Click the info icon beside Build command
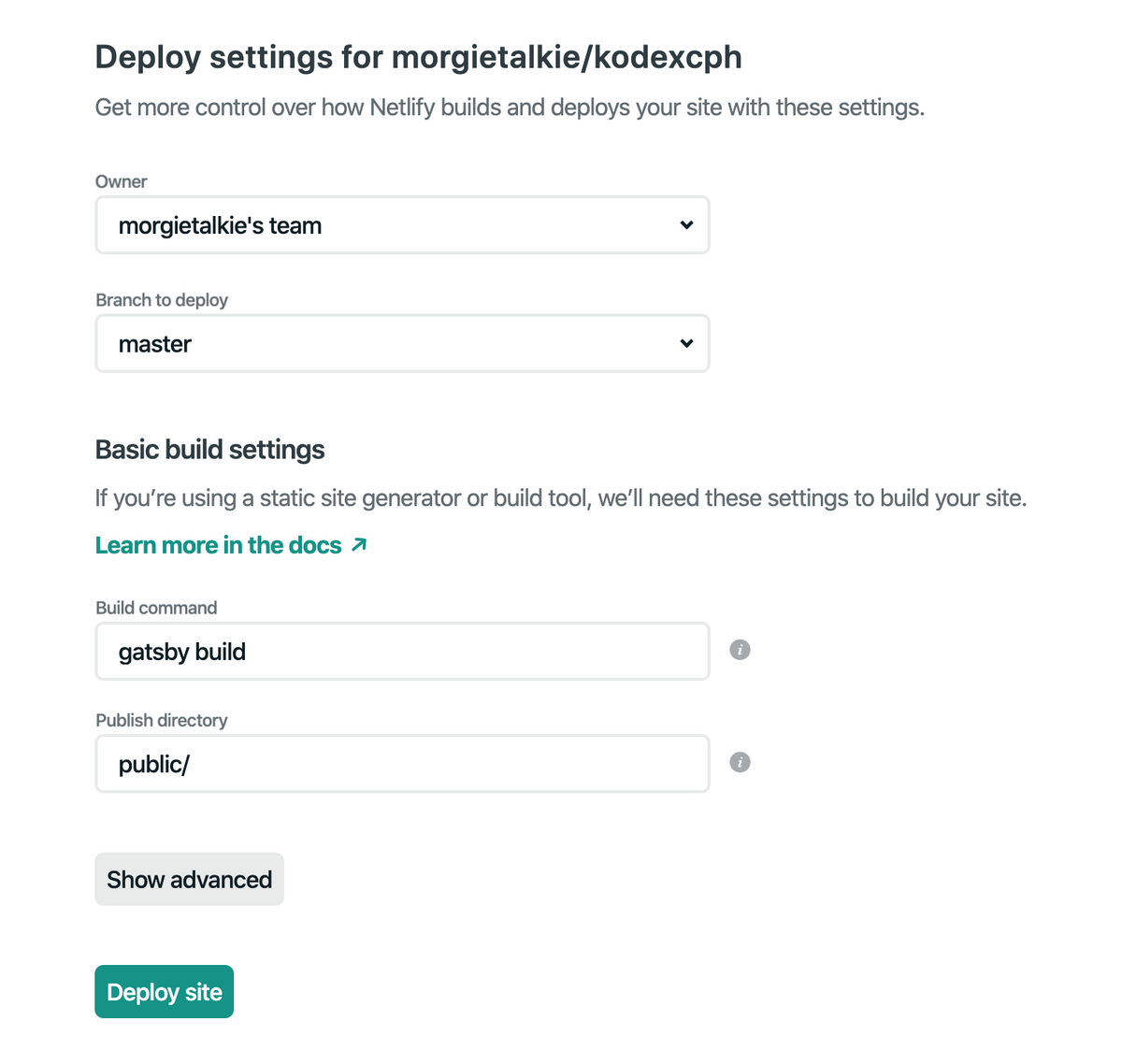1122x1064 pixels. [x=740, y=650]
